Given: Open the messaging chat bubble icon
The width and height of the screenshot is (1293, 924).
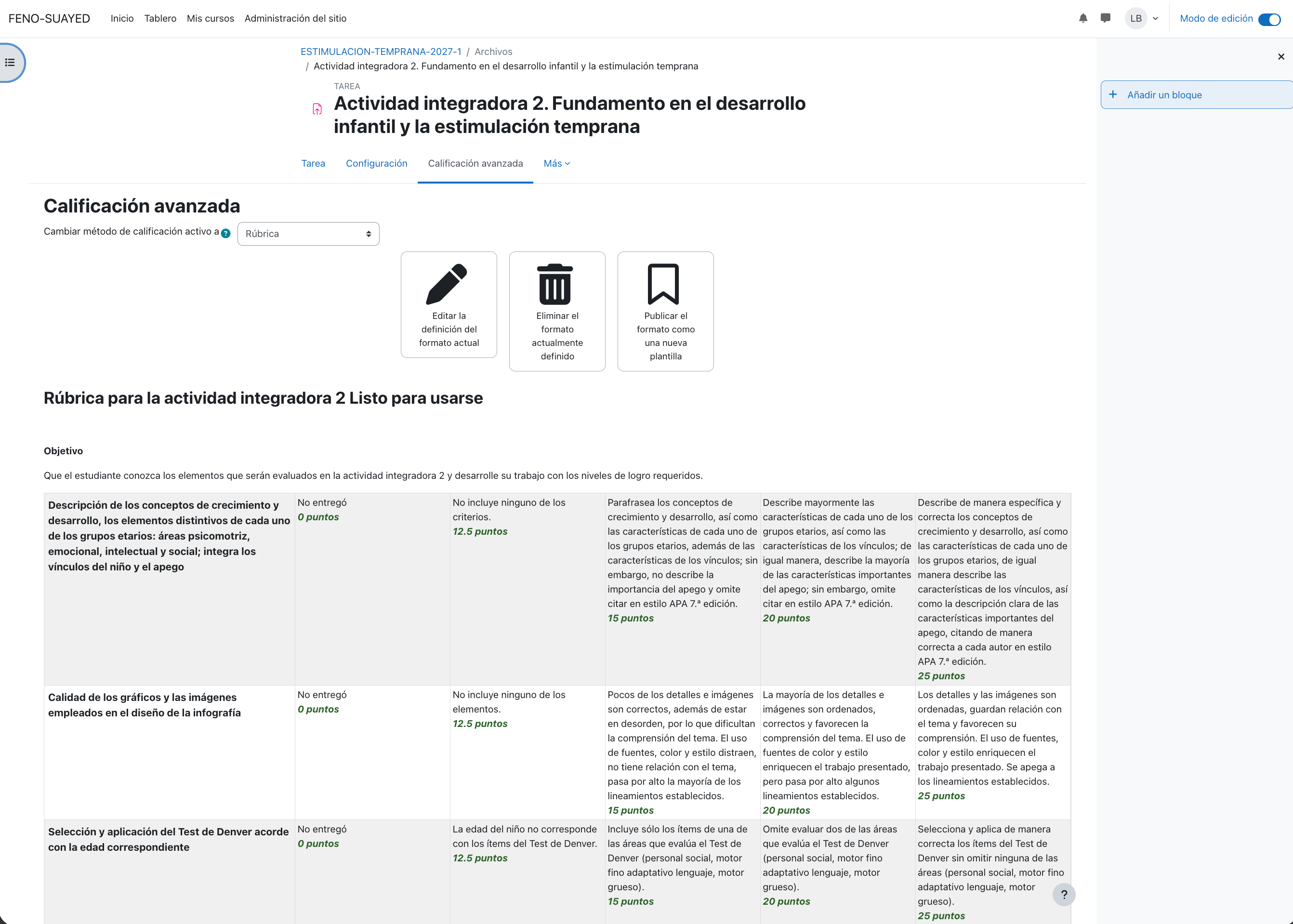Looking at the screenshot, I should pos(1105,18).
